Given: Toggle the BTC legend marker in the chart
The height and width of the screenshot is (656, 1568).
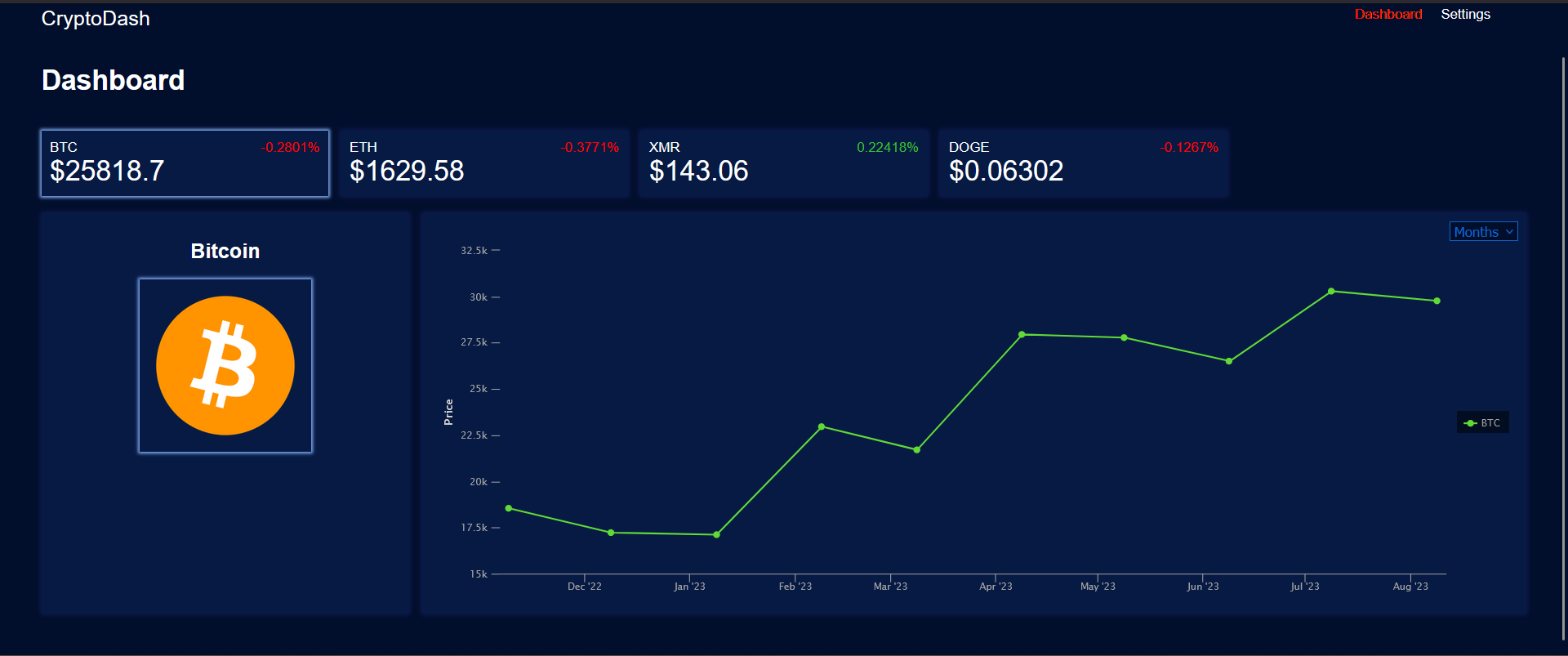Looking at the screenshot, I should pyautogui.click(x=1471, y=423).
